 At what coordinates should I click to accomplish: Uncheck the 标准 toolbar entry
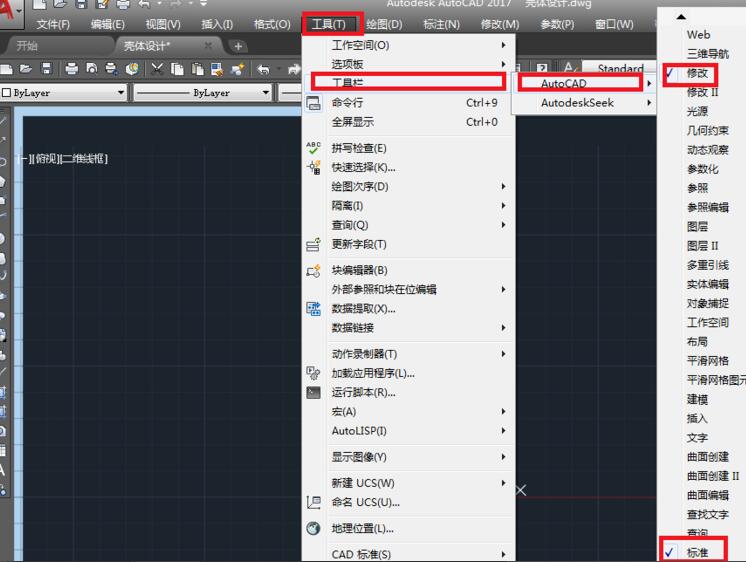click(698, 552)
